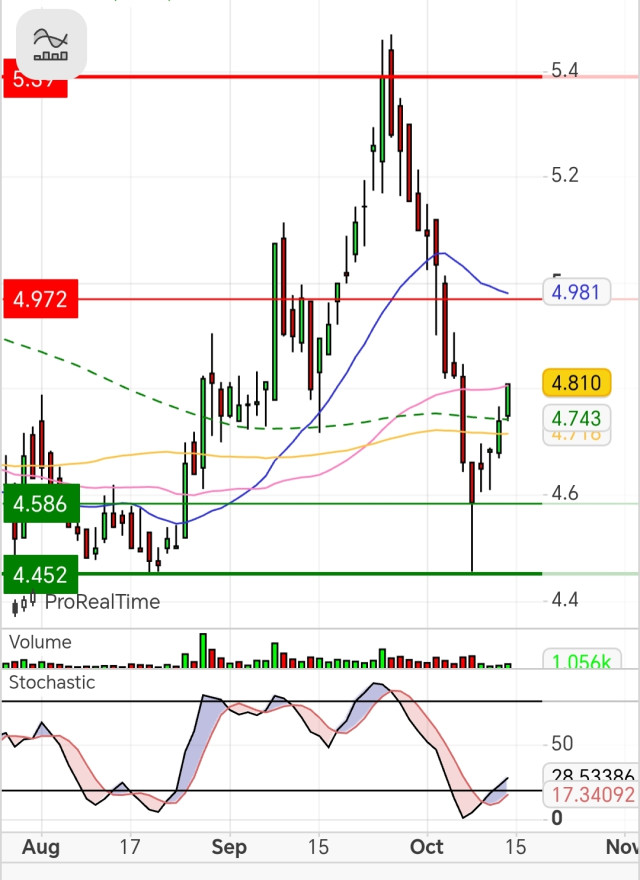Click the Stochastic panel title
The image size is (640, 880).
pyautogui.click(x=52, y=682)
